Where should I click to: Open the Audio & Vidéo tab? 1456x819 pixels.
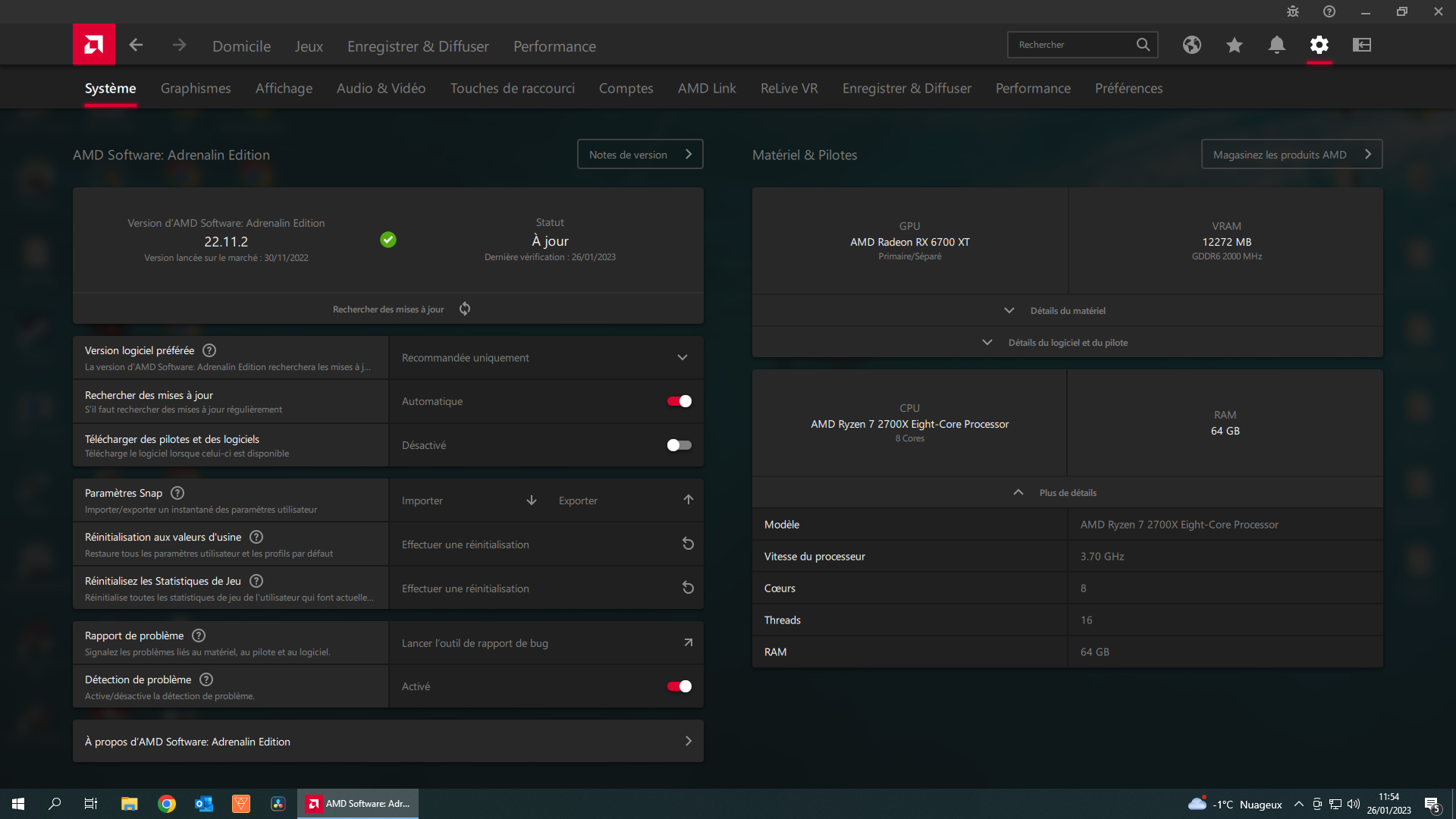click(381, 88)
